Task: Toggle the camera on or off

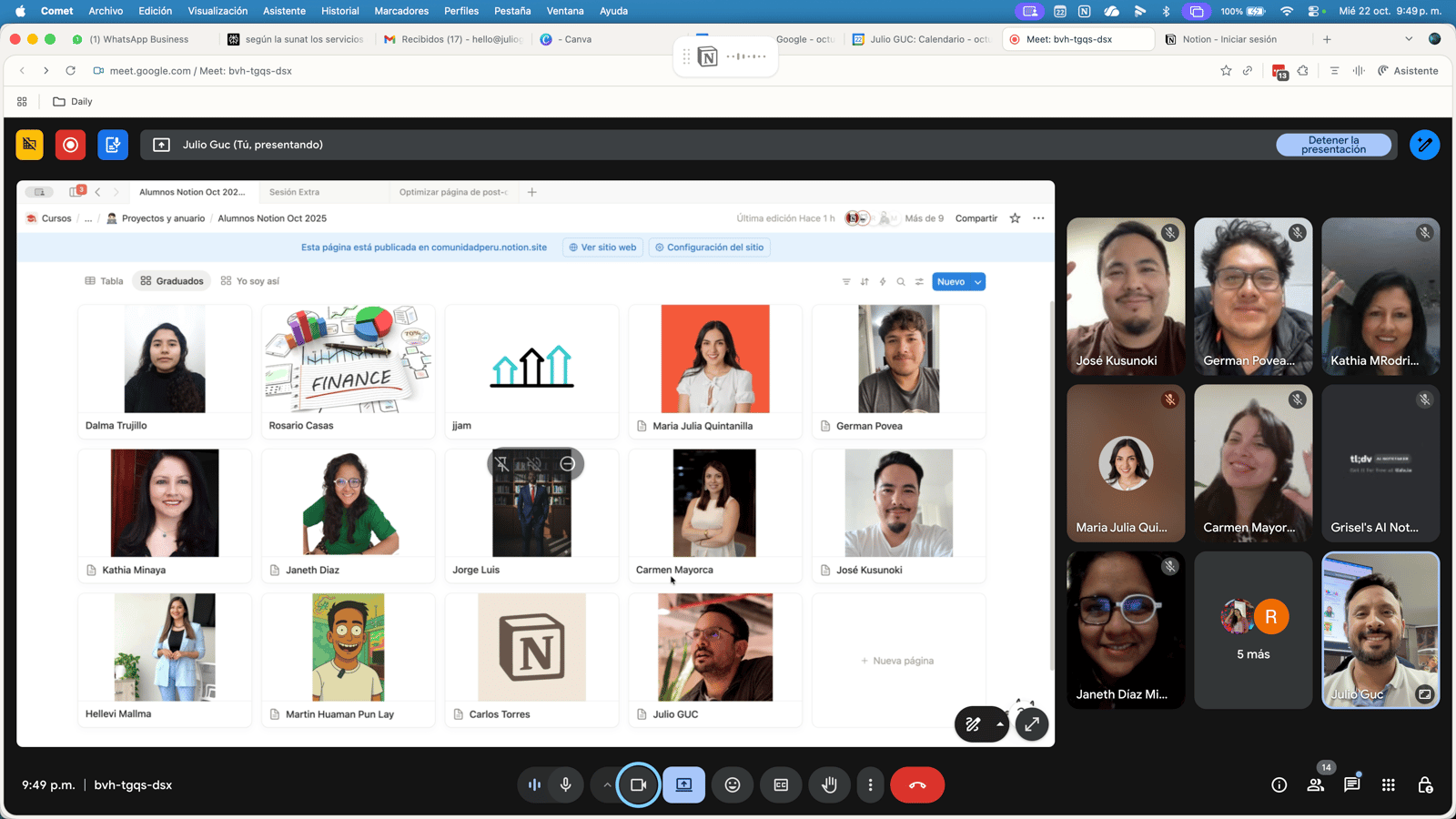Action: (x=638, y=784)
